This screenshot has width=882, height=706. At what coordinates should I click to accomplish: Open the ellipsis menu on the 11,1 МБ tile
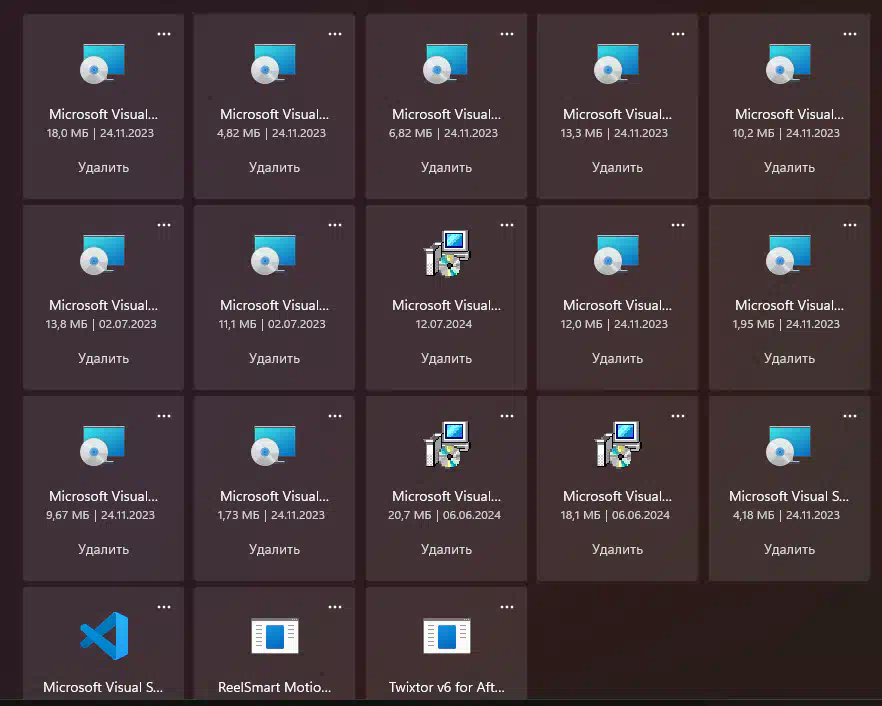coord(335,225)
